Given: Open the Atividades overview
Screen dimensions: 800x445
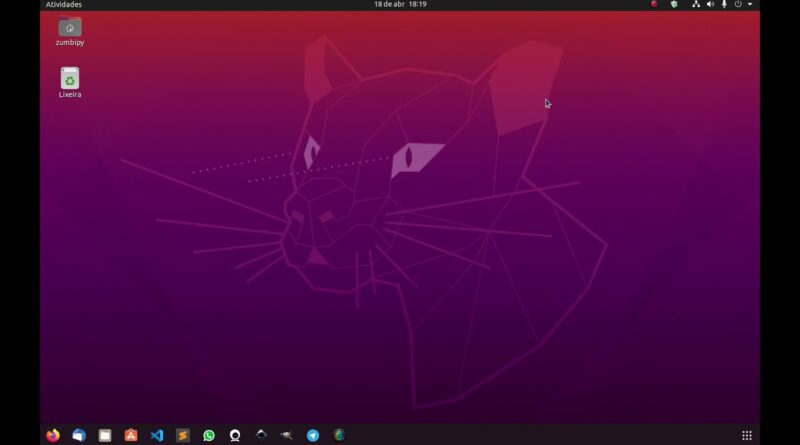Looking at the screenshot, I should (x=64, y=4).
